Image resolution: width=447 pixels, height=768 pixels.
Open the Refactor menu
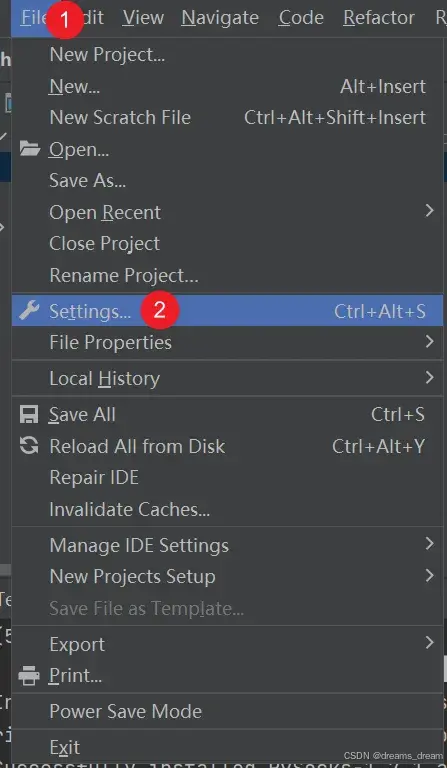click(379, 18)
